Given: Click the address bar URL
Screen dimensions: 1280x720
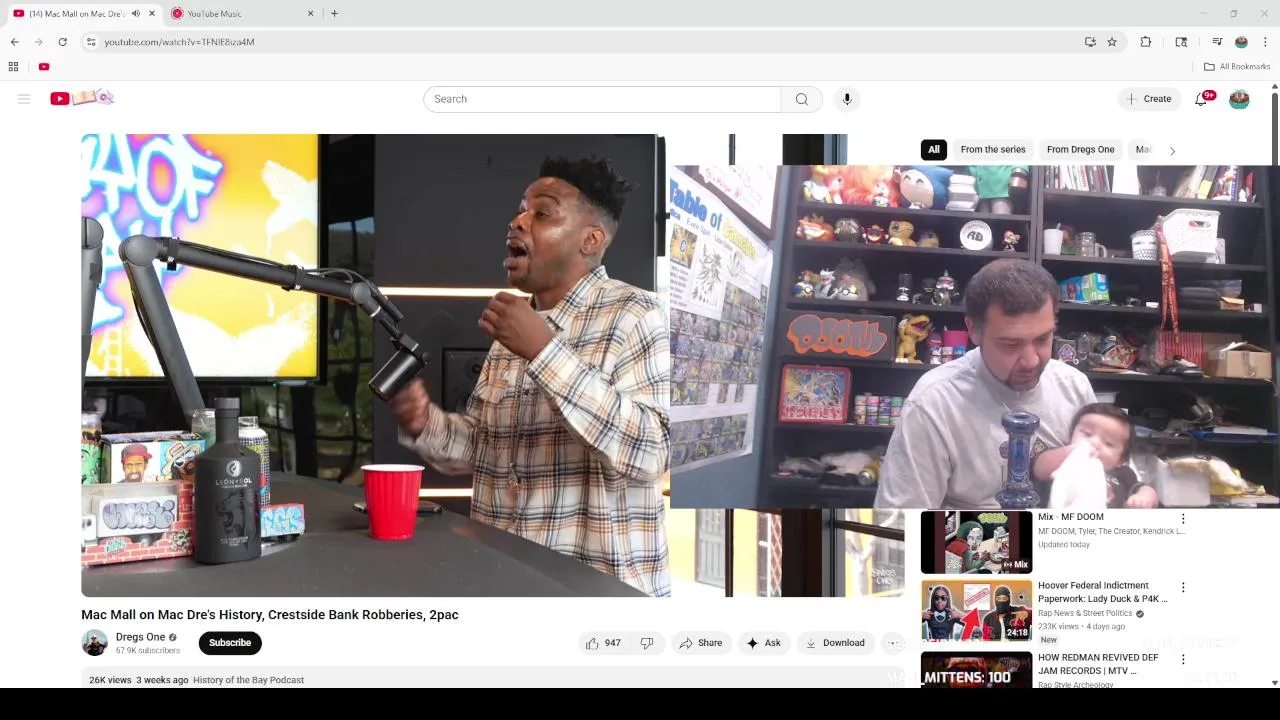Looking at the screenshot, I should pos(180,42).
